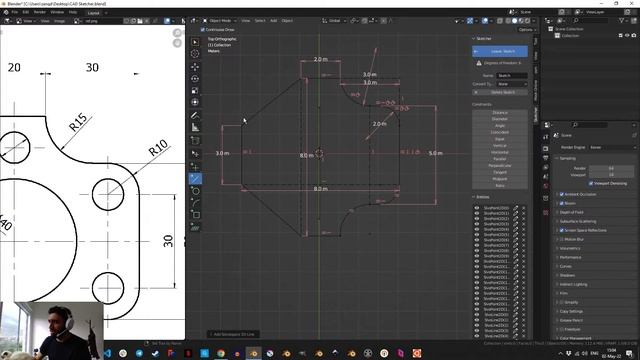This screenshot has height=360, width=640.
Task: Click the Blender logo menu icon
Action: (6, 12)
